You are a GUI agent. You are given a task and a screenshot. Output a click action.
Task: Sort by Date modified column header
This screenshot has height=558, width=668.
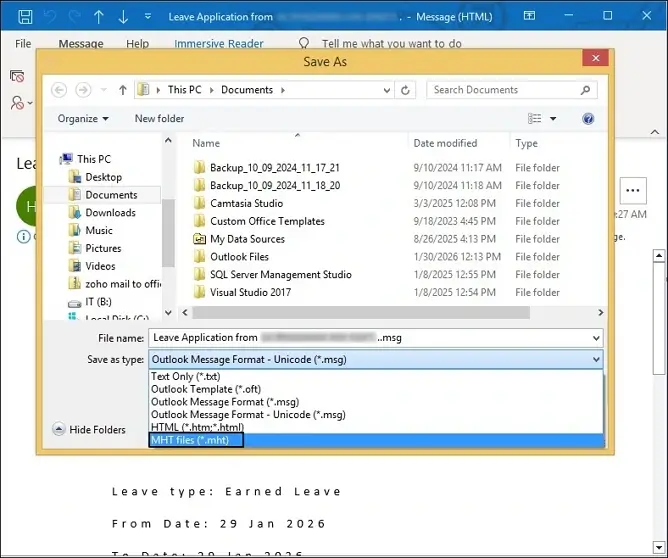(445, 143)
